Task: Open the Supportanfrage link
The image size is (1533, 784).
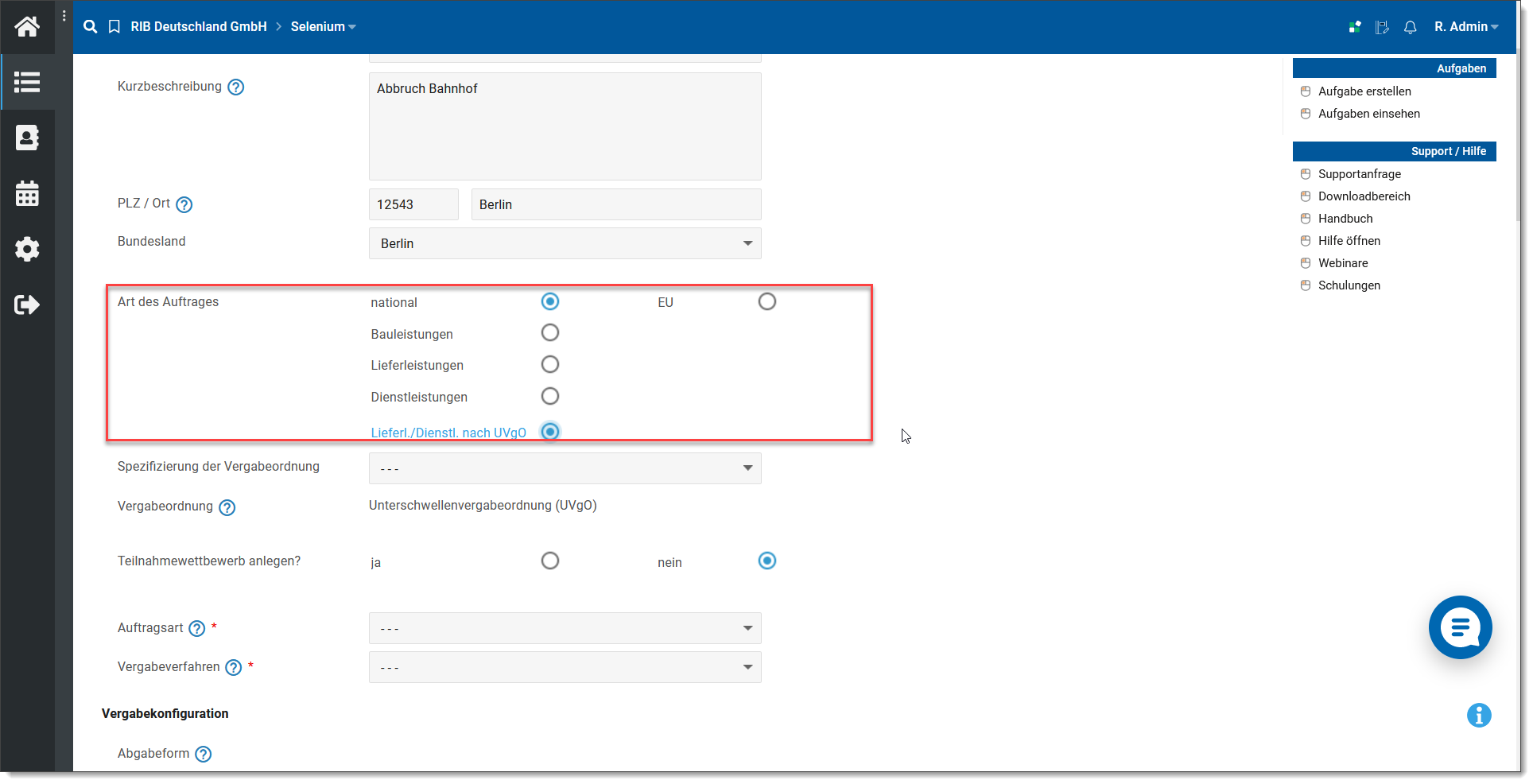Action: [x=1360, y=174]
